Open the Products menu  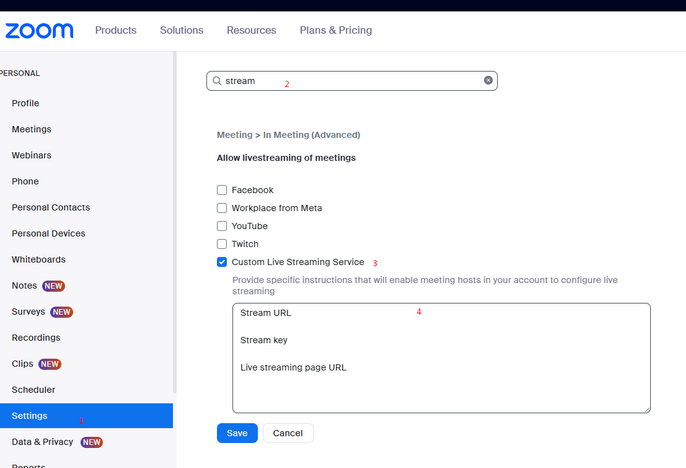[x=116, y=30]
